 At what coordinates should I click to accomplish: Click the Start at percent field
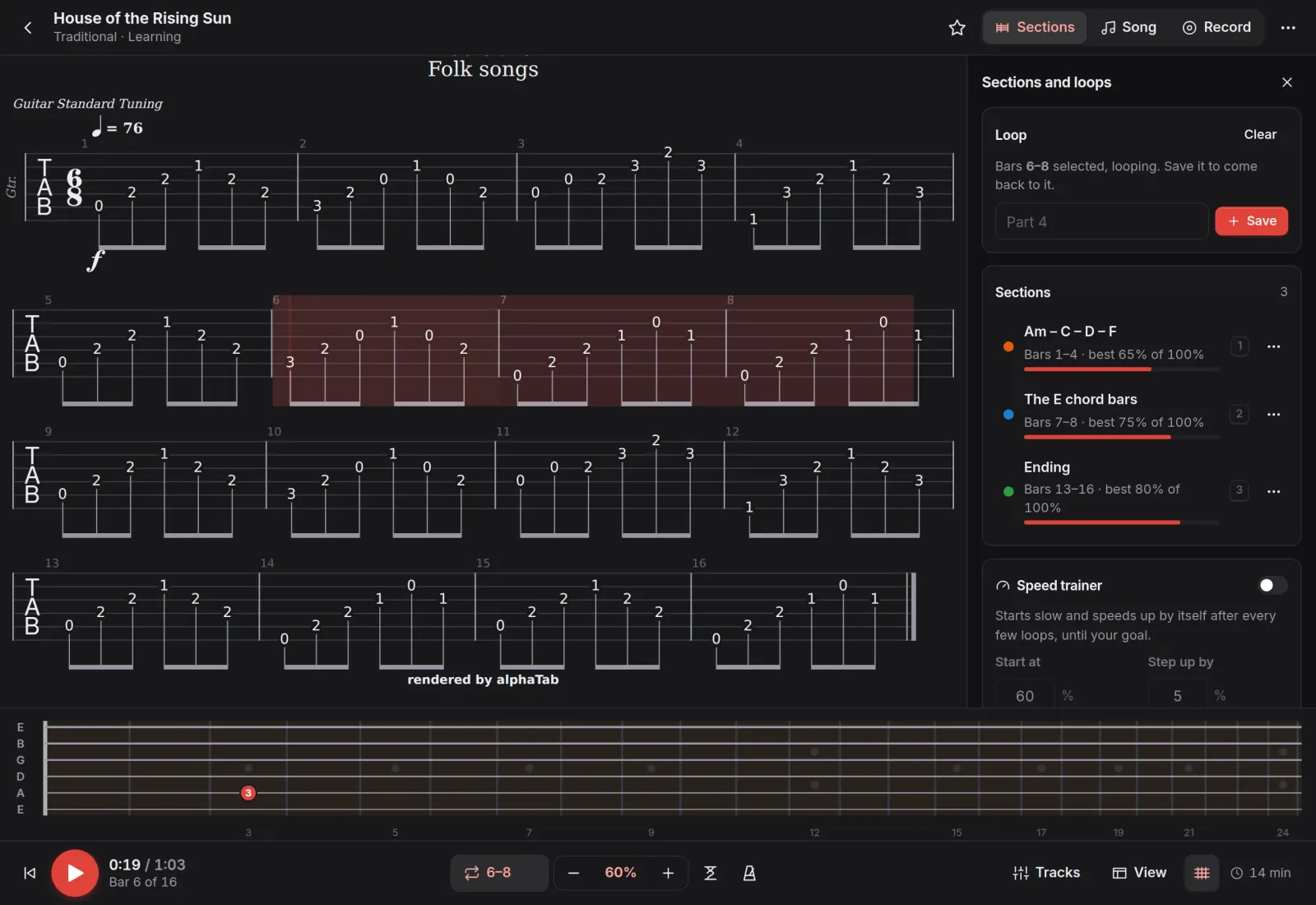pyautogui.click(x=1025, y=695)
